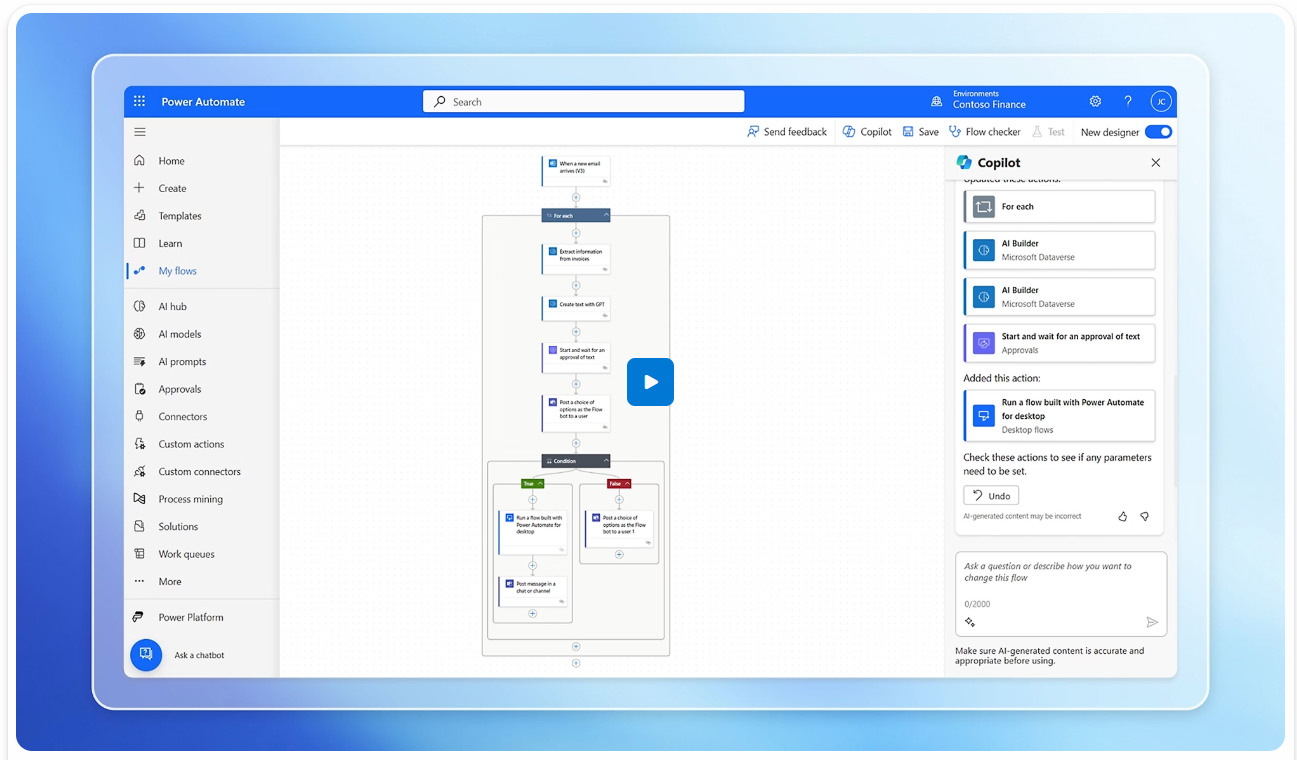This screenshot has width=1297, height=760.
Task: Toggle the New designer switch
Action: 1159,131
